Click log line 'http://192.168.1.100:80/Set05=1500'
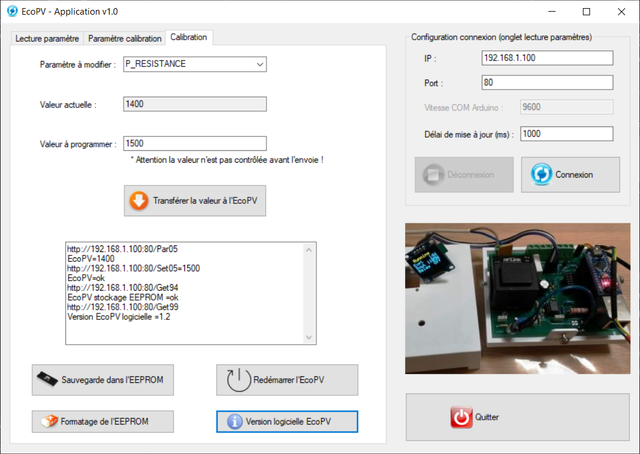 coord(133,268)
